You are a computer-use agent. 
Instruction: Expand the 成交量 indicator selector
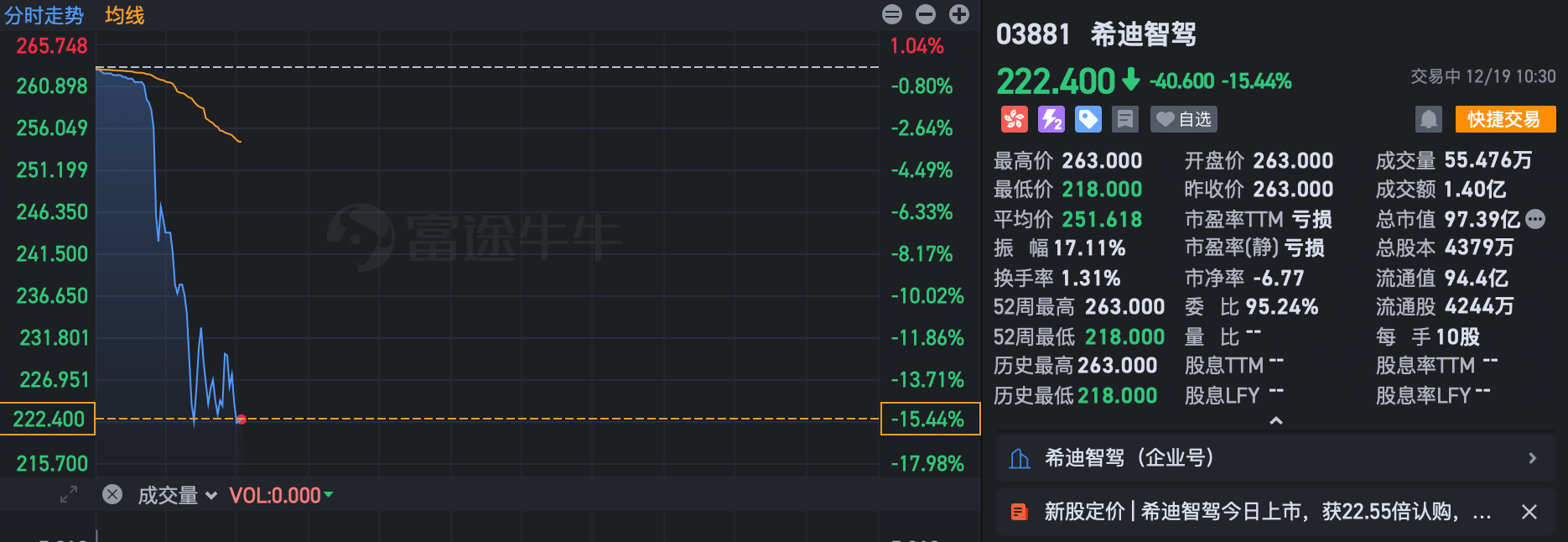click(x=212, y=495)
